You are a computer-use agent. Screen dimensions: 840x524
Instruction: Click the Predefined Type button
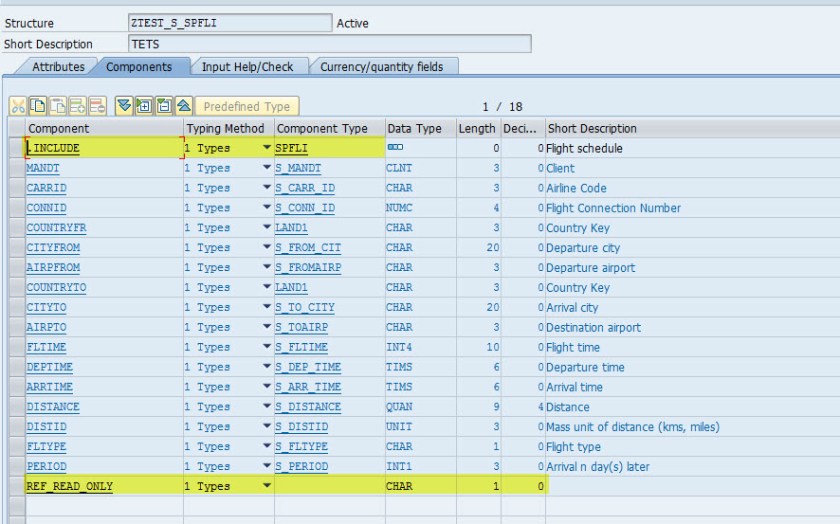coord(246,106)
